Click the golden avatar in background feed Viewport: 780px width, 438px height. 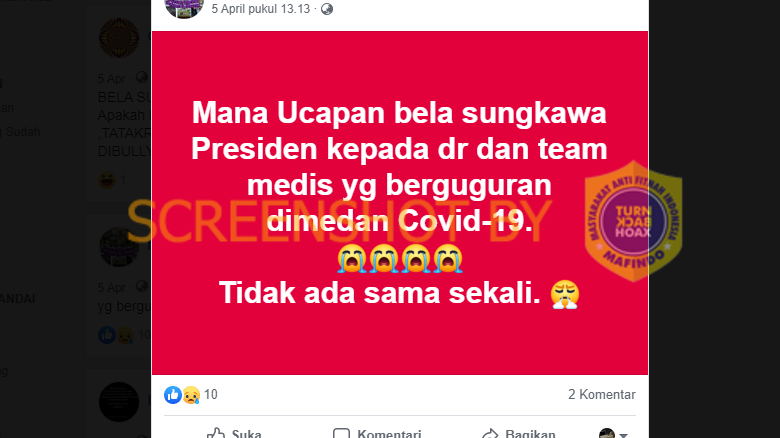click(x=119, y=38)
